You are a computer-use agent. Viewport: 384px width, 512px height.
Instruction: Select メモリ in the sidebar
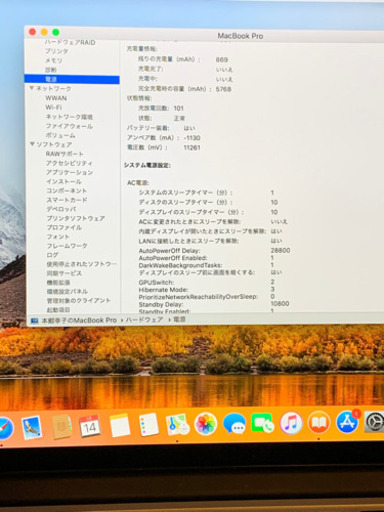pos(54,60)
